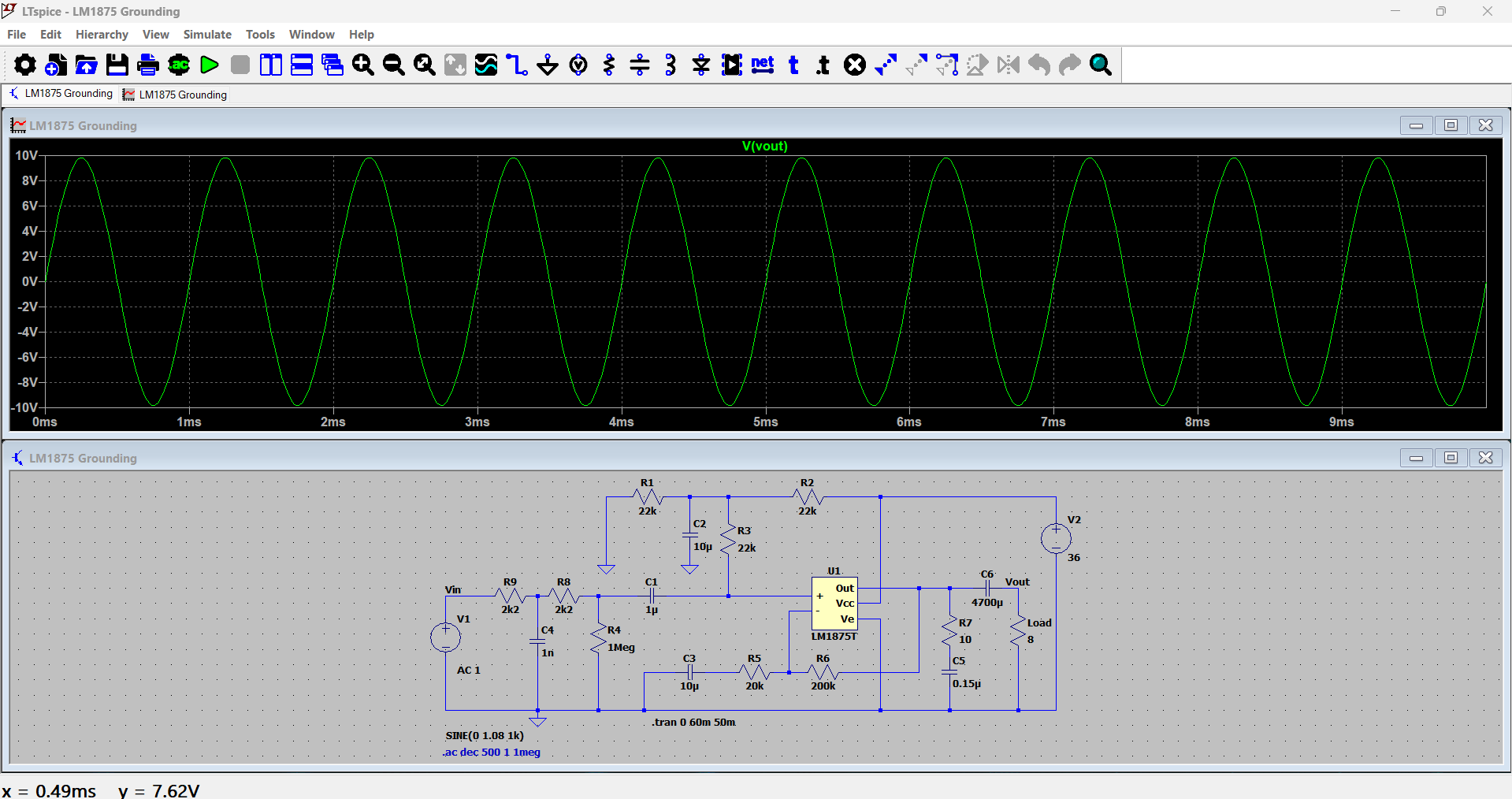Select the drag tool icon
Image resolution: width=1512 pixels, height=799 pixels.
[947, 65]
